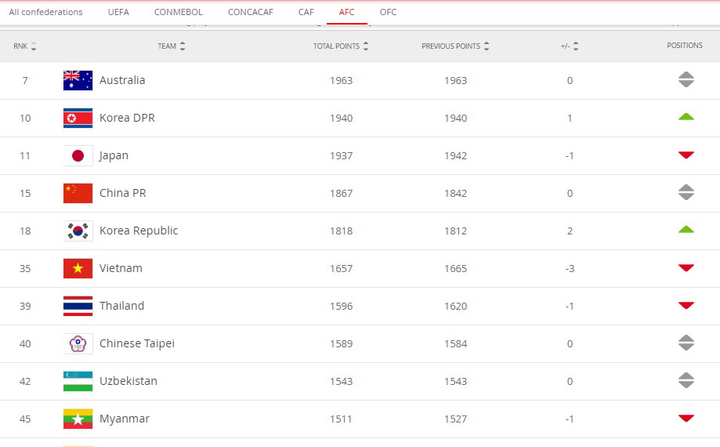Click the China PR flag icon
The image size is (720, 447).
pos(78,193)
